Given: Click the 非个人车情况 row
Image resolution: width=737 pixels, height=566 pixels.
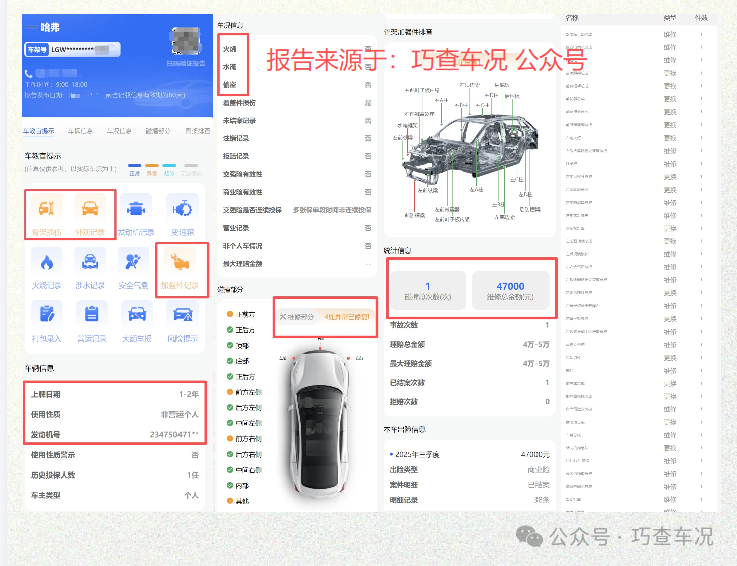Looking at the screenshot, I should click(x=297, y=246).
